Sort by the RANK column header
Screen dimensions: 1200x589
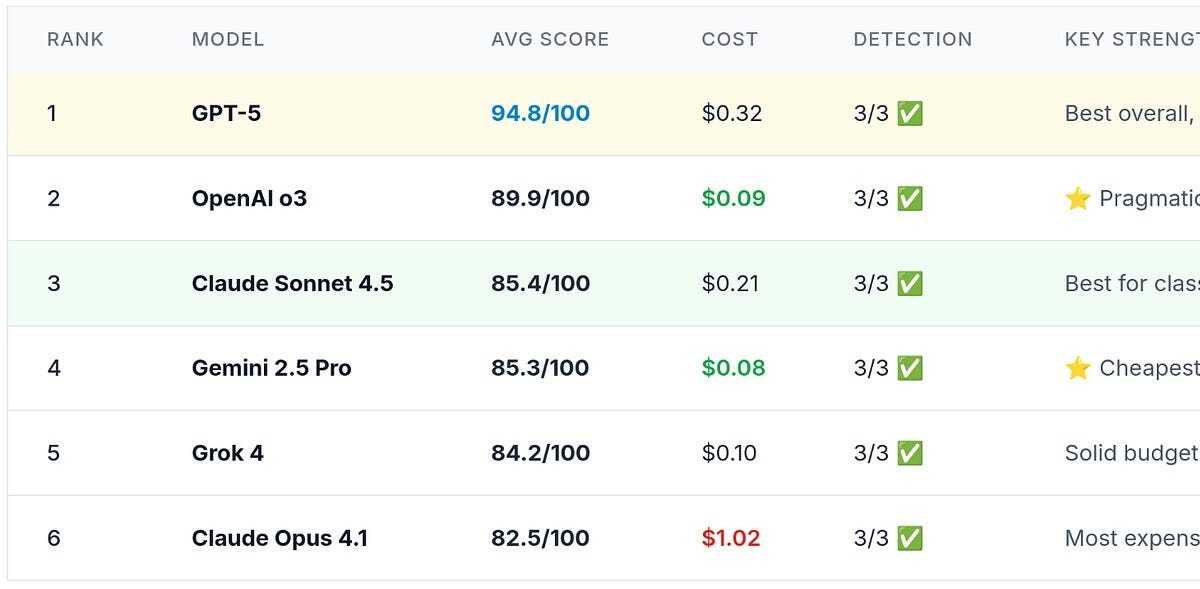(x=75, y=40)
